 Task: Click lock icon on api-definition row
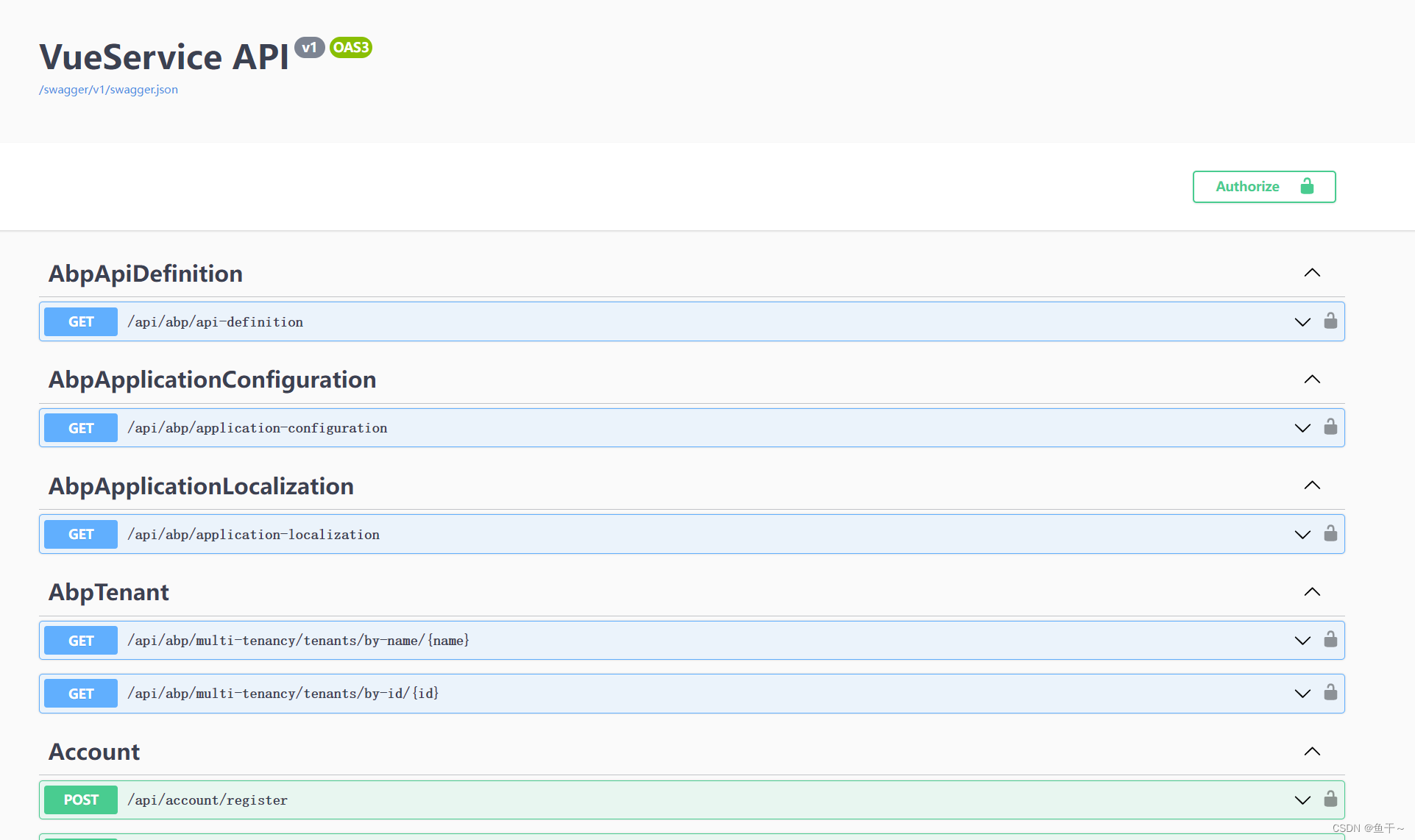(x=1330, y=321)
